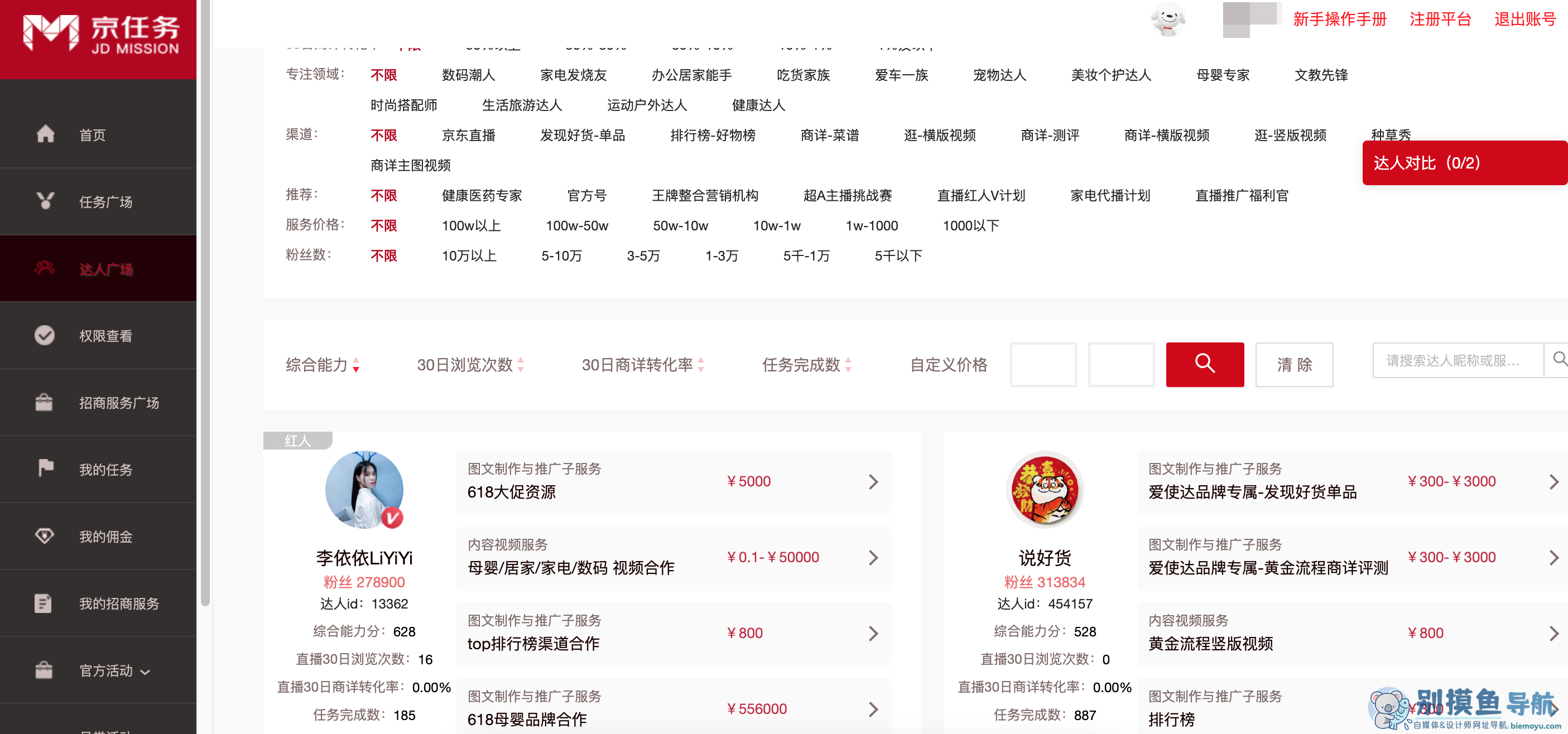Select 数码潮人 in the 专注领域 filter
1568x734 pixels.
(468, 75)
